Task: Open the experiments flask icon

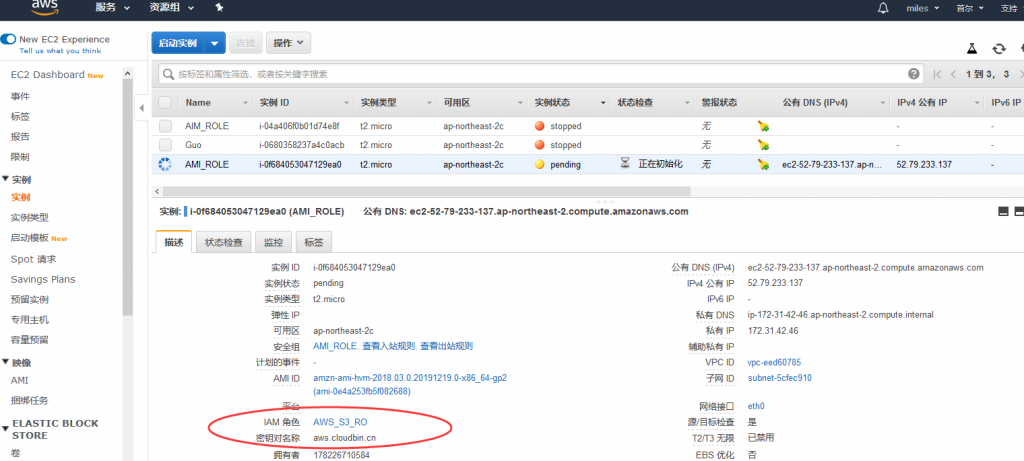Action: 972,48
